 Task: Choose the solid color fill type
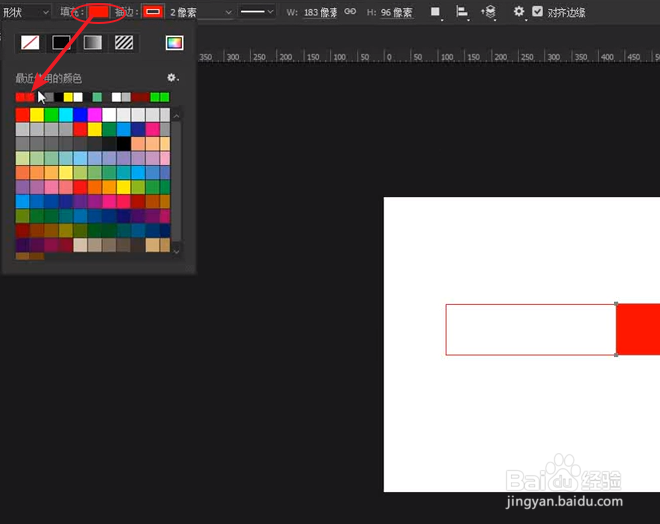click(x=61, y=43)
